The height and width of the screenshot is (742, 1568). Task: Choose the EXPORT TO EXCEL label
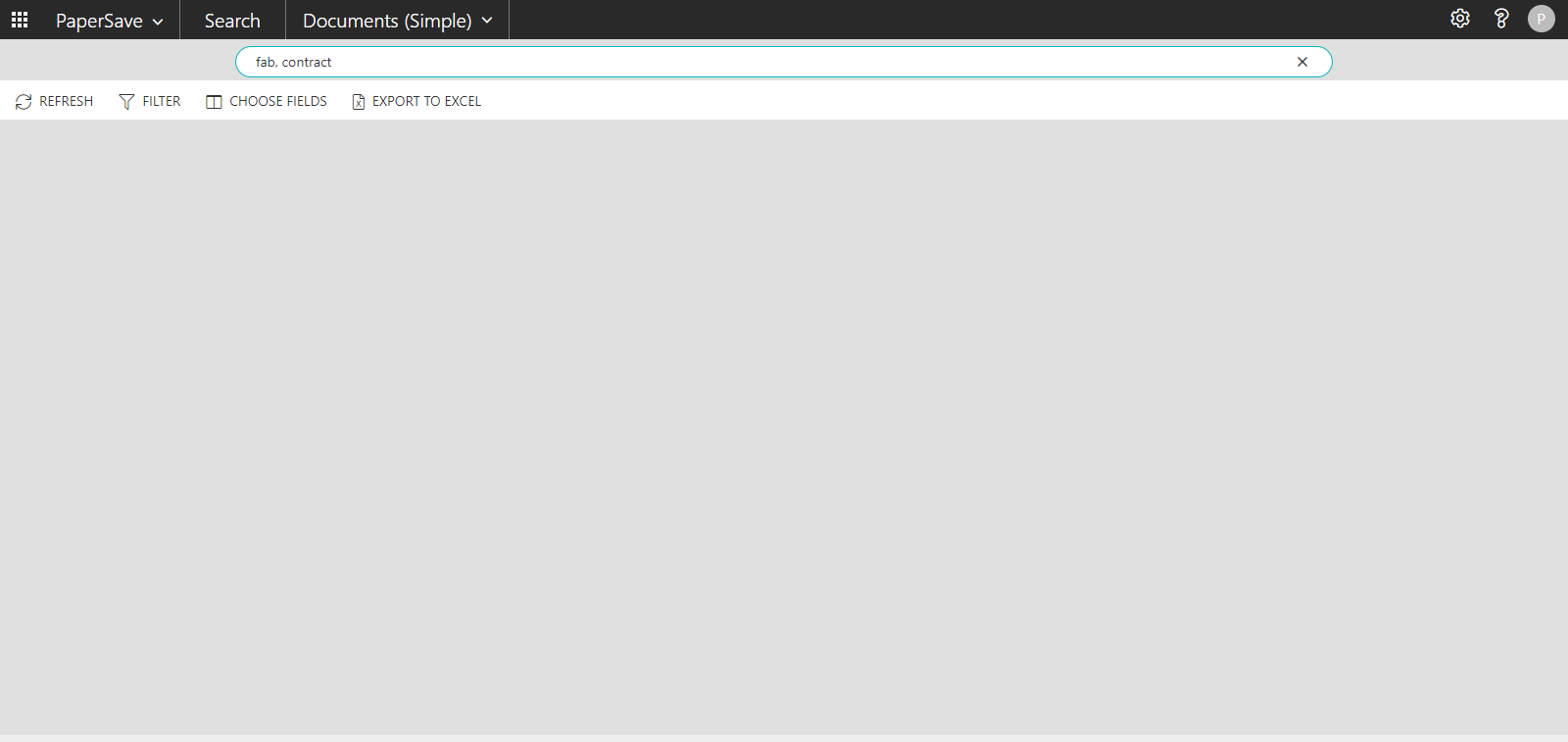pyautogui.click(x=426, y=101)
